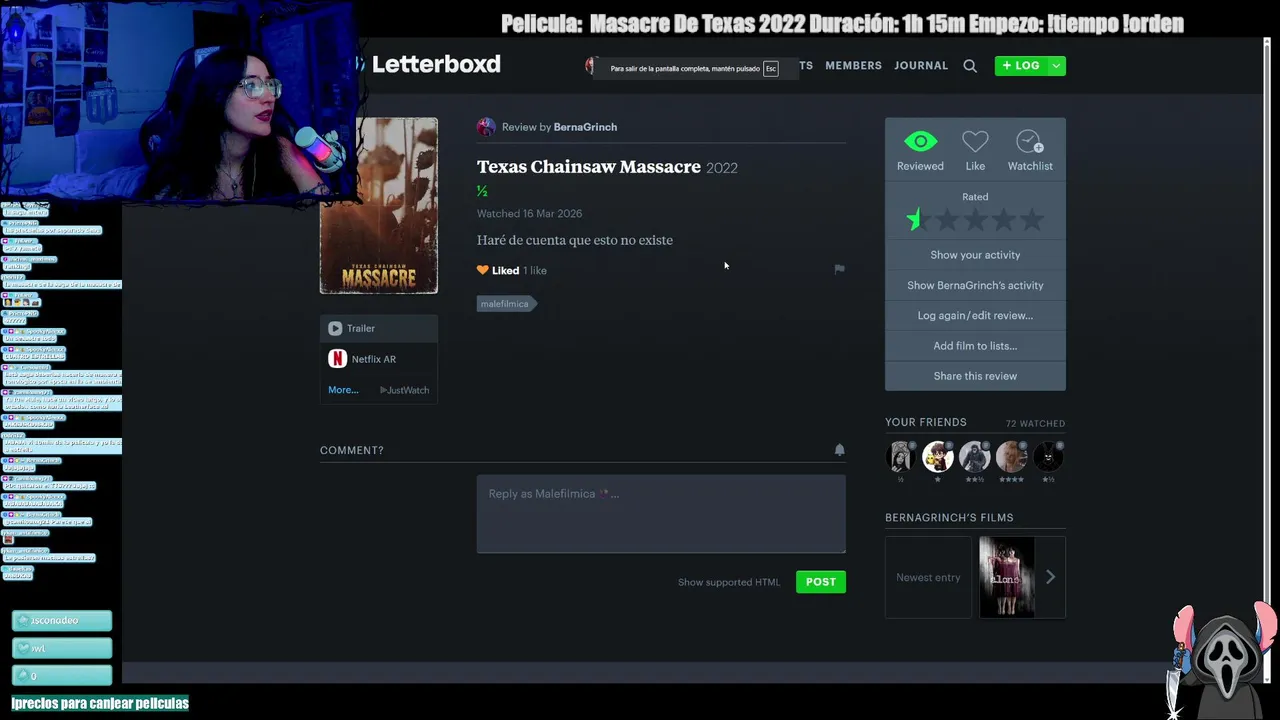Click the 2022 release year link

tap(722, 168)
